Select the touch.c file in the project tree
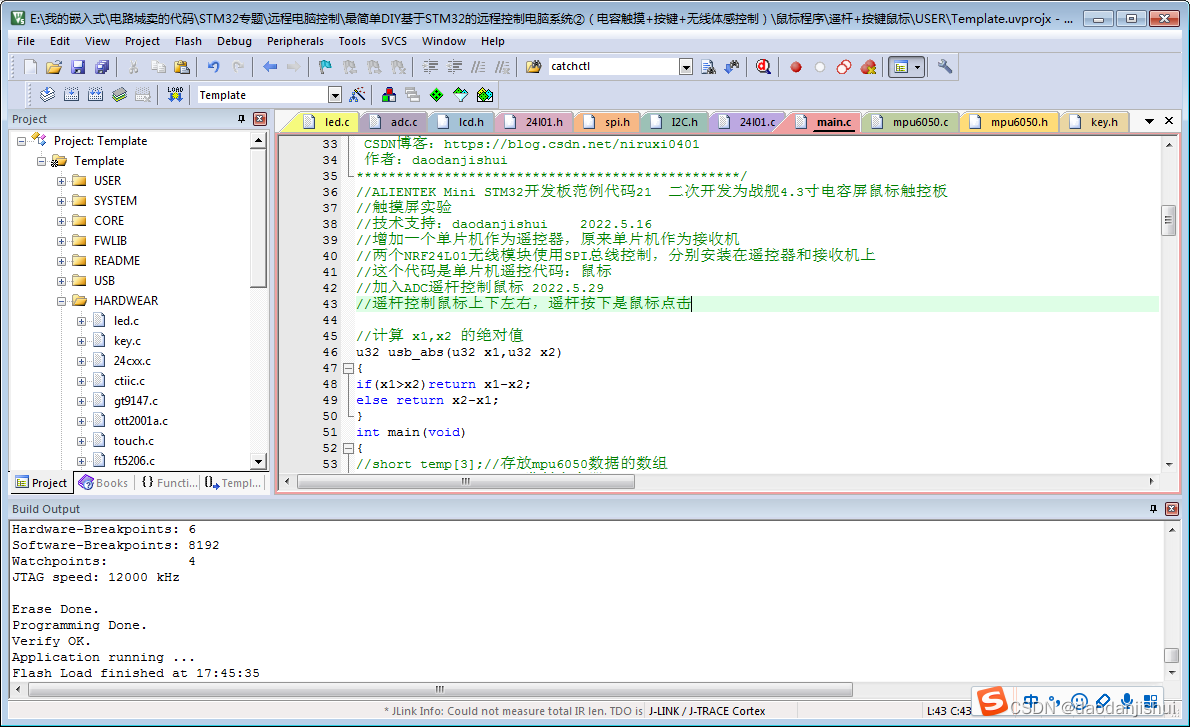Image resolution: width=1190 pixels, height=727 pixels. click(134, 441)
